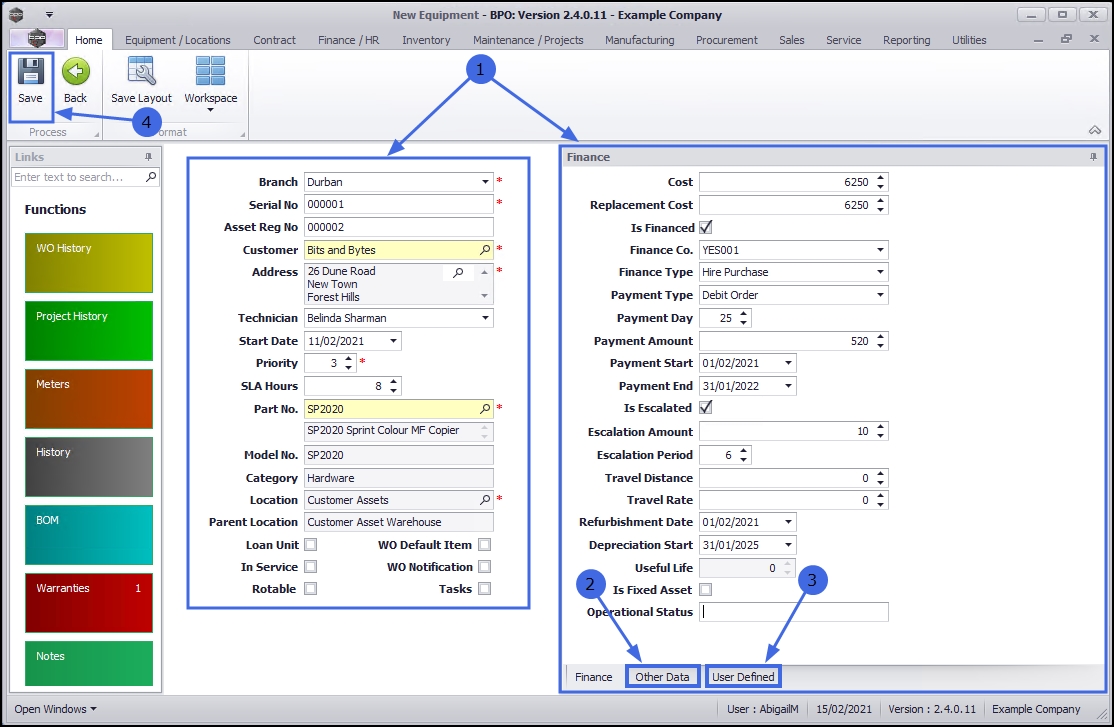Open the Meters tile

[89, 399]
